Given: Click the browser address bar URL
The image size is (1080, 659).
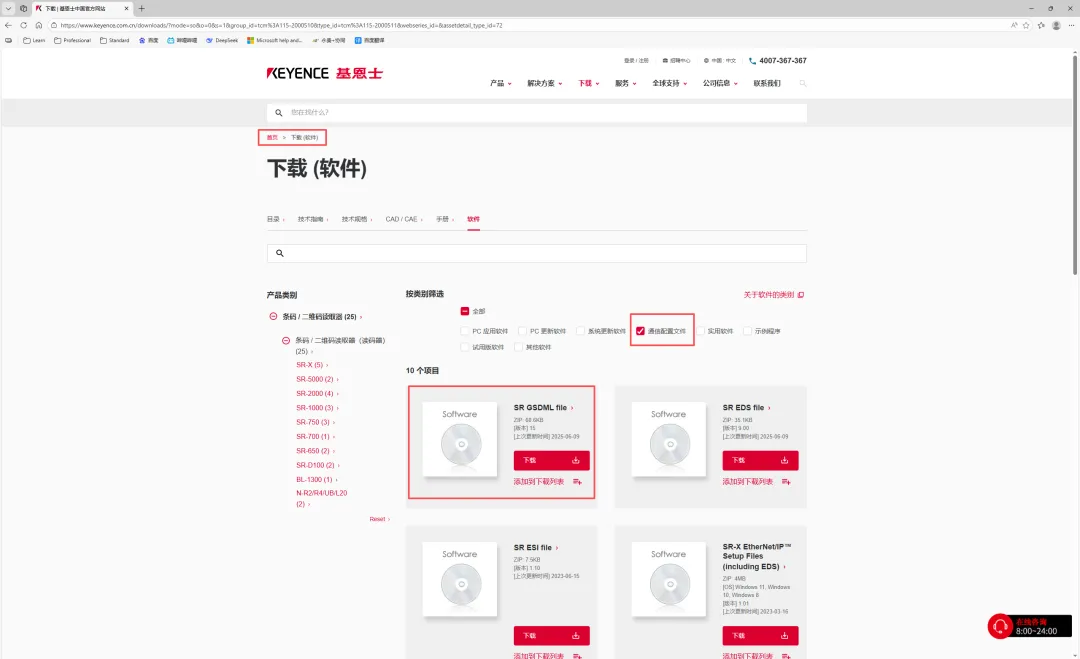Looking at the screenshot, I should click(281, 25).
